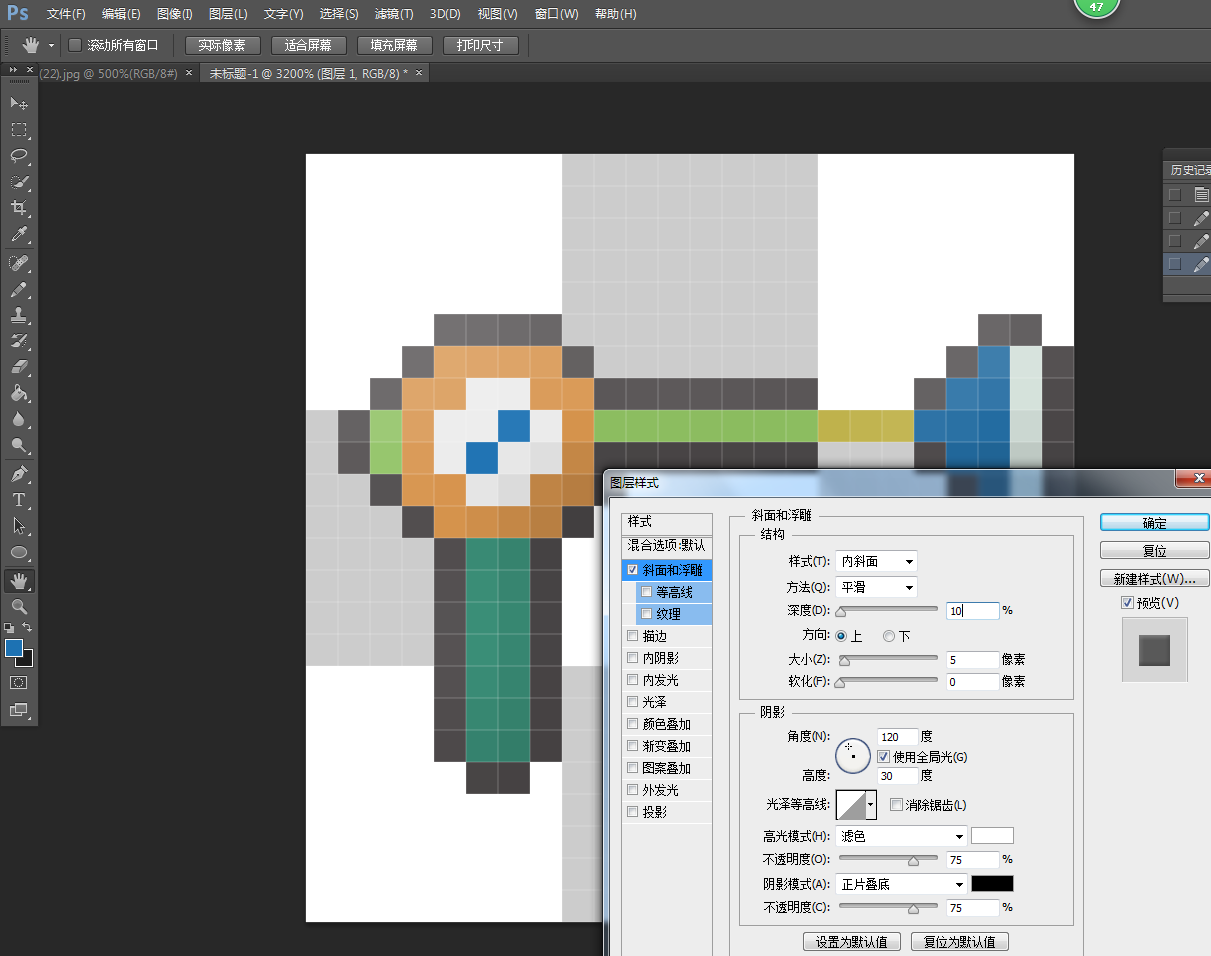Toggle the 使用全局光 checkbox
Image resolution: width=1211 pixels, height=956 pixels.
(883, 757)
